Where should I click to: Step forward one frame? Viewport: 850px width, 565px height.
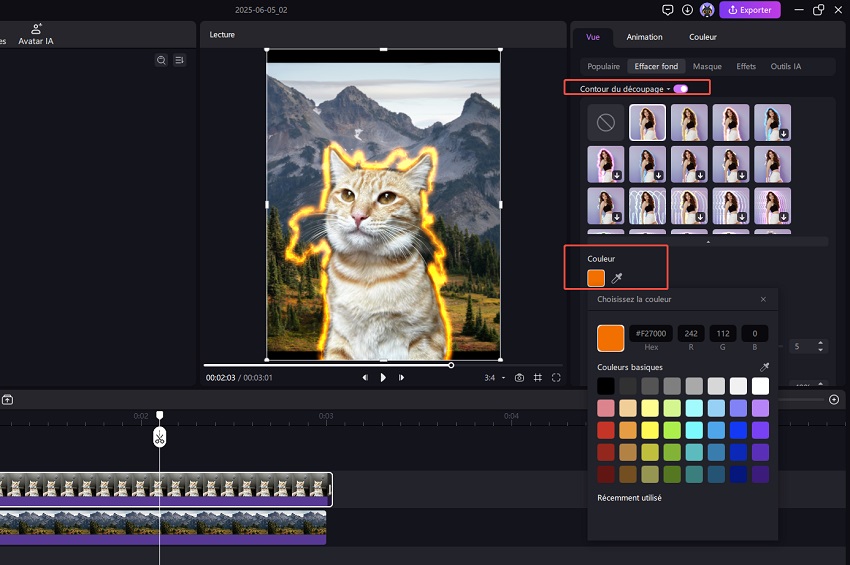pyautogui.click(x=401, y=377)
